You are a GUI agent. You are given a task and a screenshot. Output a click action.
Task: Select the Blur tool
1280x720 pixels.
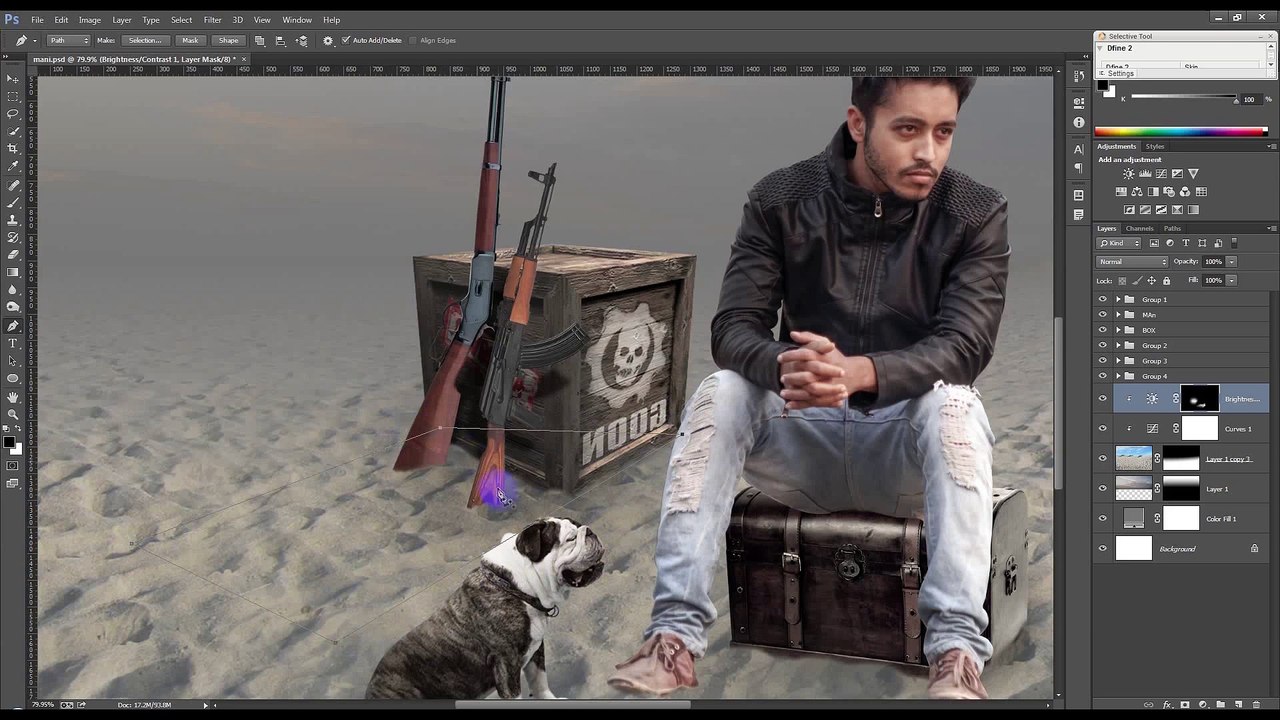pos(13,289)
